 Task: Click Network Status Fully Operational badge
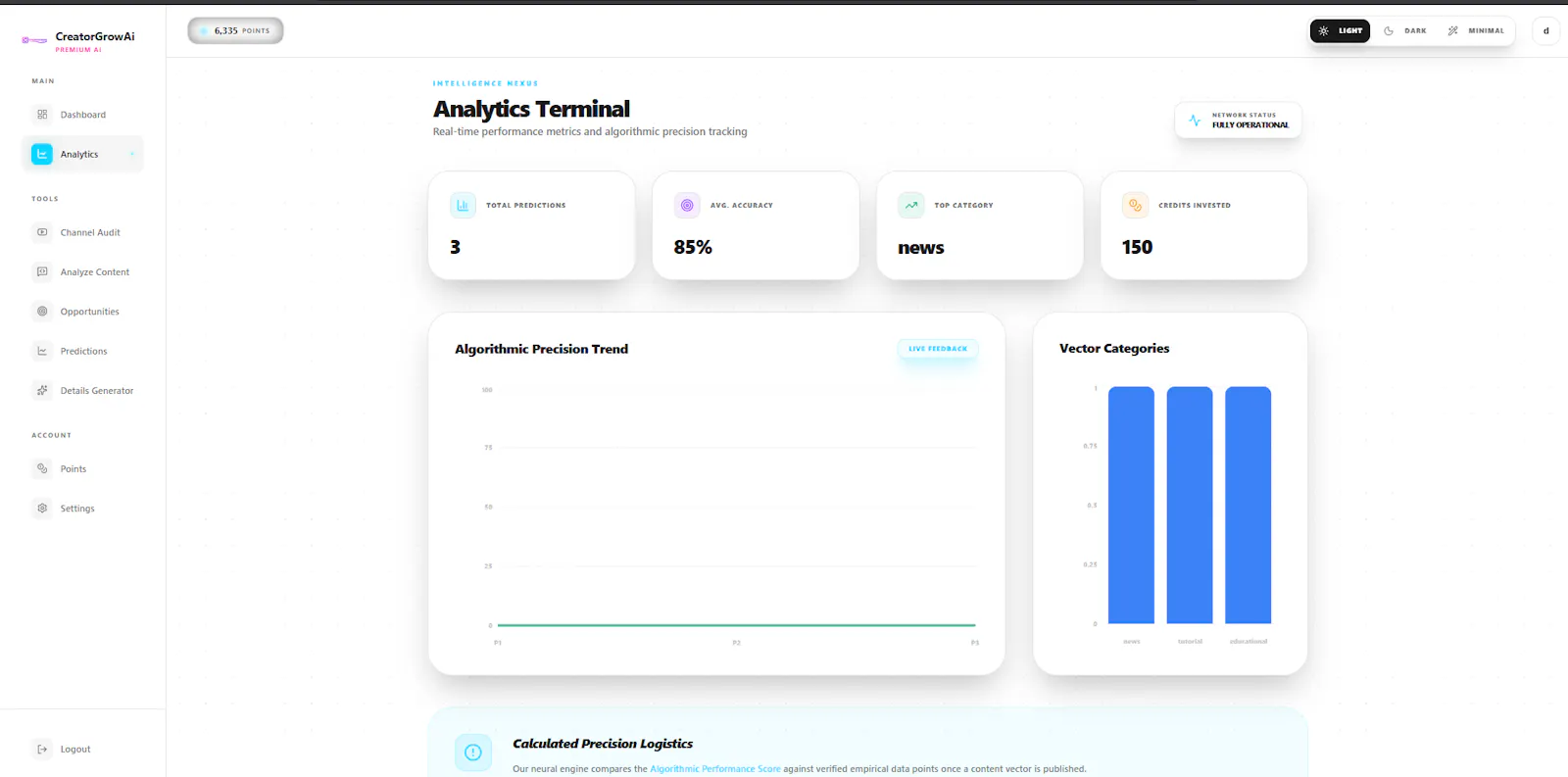click(1238, 121)
